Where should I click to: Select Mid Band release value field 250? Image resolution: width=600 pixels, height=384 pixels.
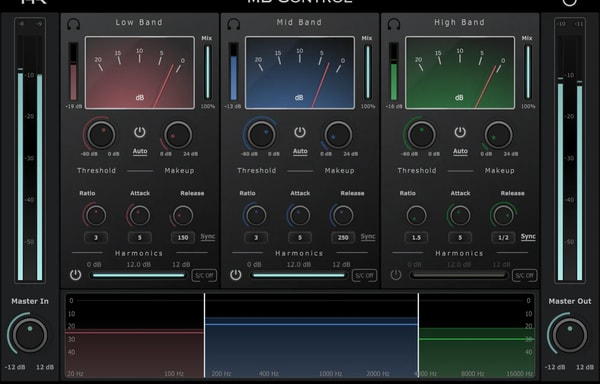(x=343, y=238)
